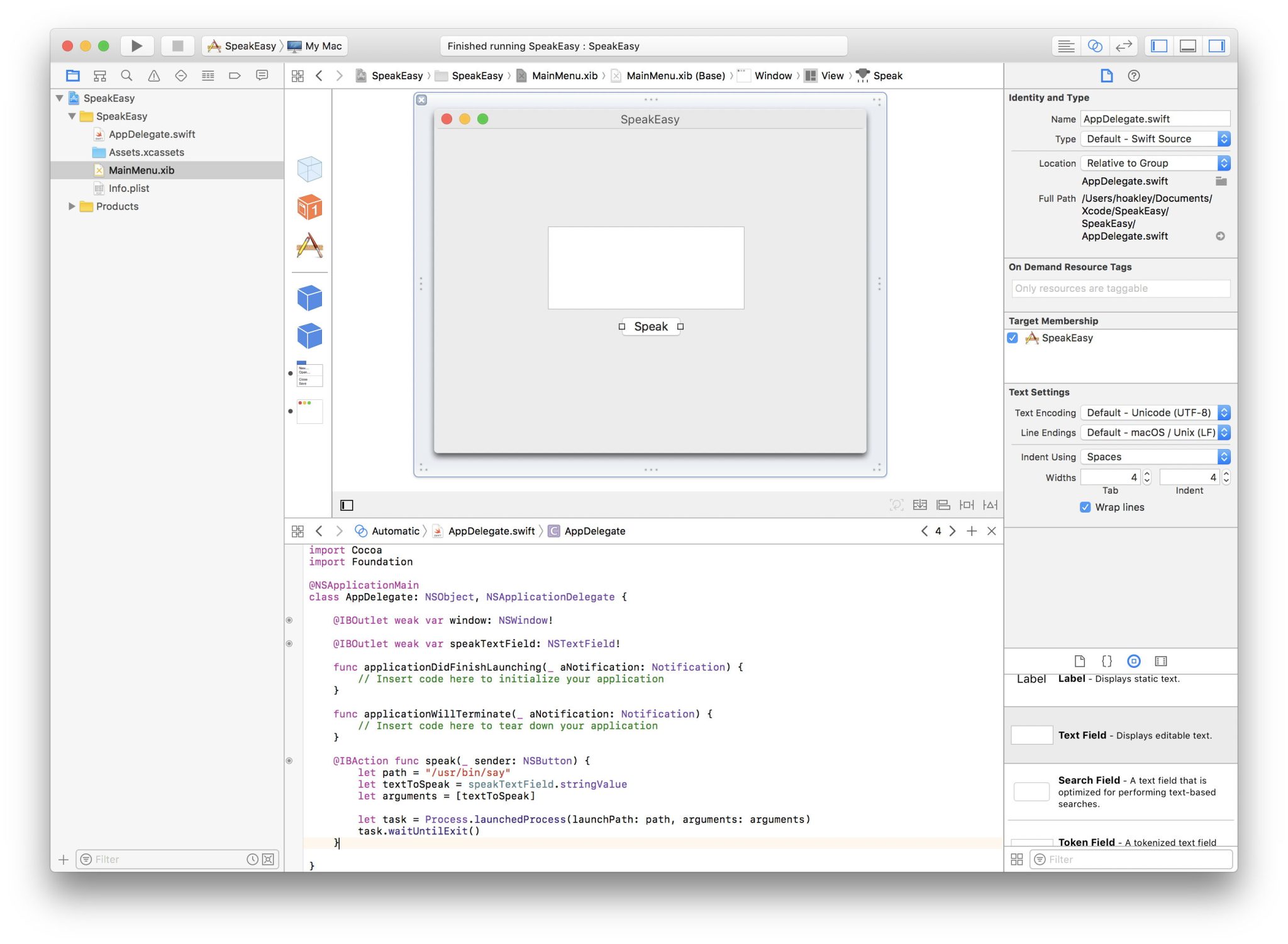The image size is (1288, 944).
Task: Open the Type dropdown for Swift Source
Action: 1155,139
